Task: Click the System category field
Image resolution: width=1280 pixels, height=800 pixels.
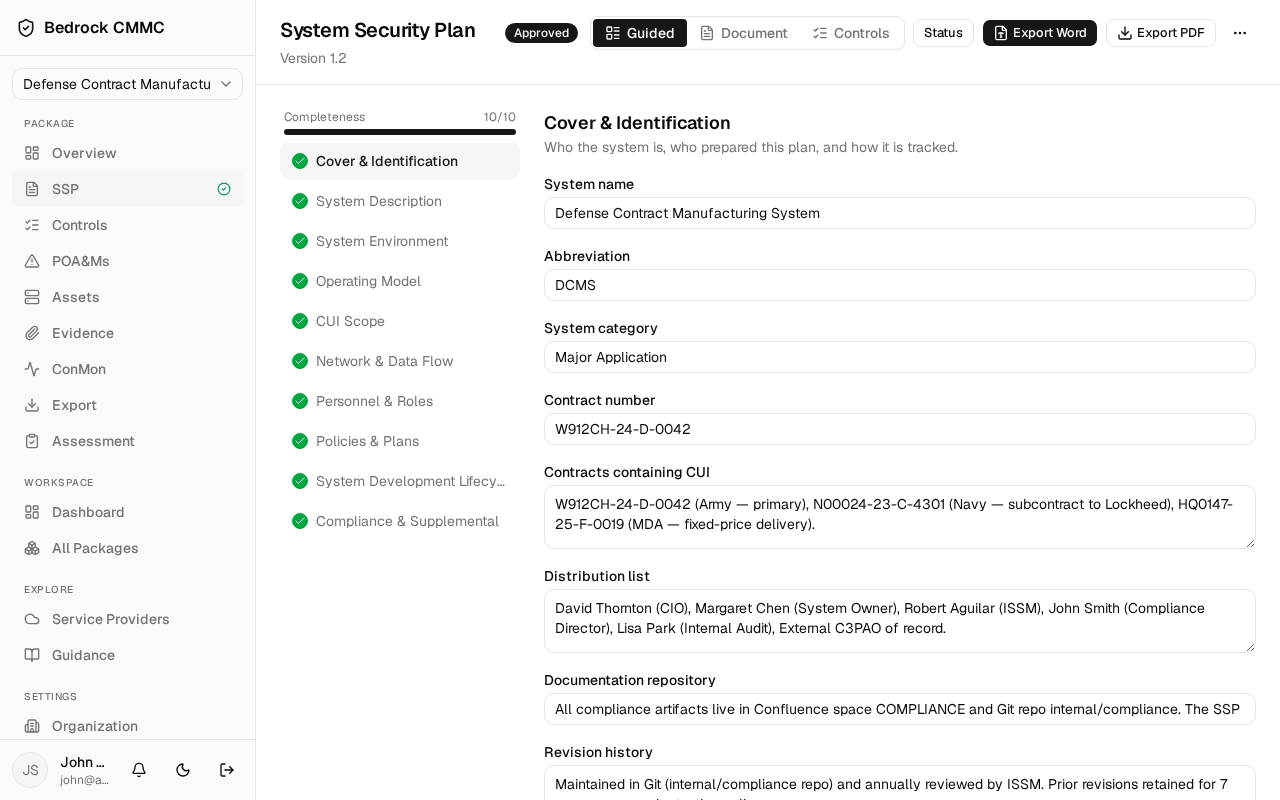Action: 900,357
